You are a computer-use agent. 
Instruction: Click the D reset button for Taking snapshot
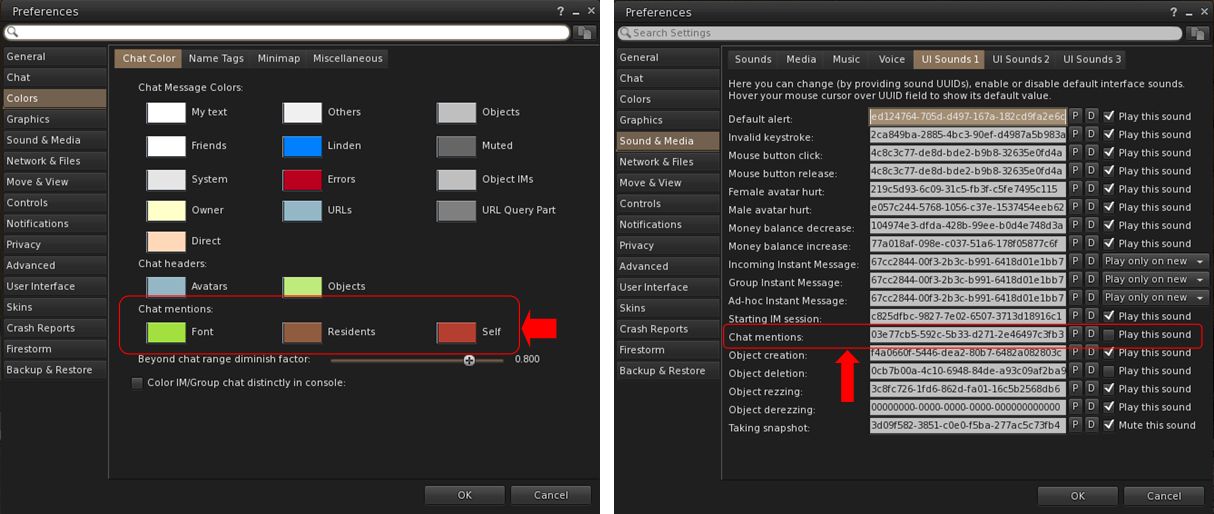tap(1091, 425)
